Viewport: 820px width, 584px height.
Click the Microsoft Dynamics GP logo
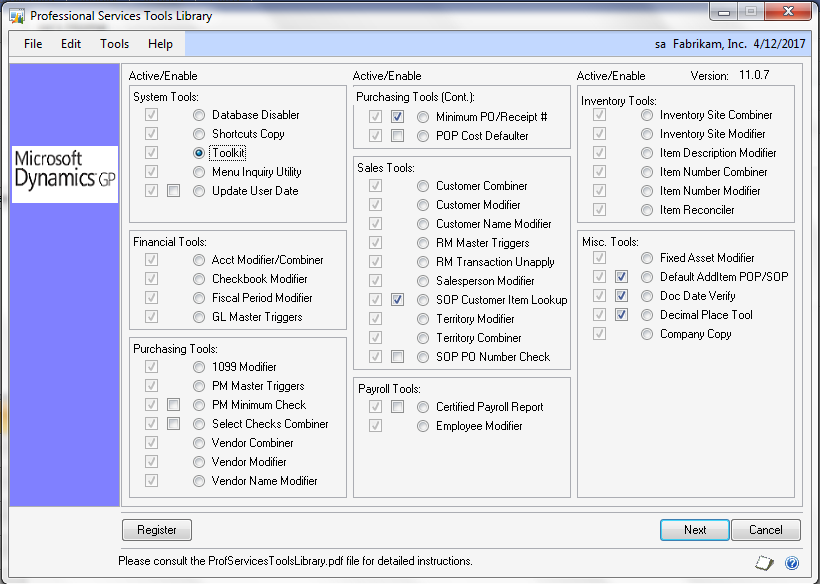(65, 174)
